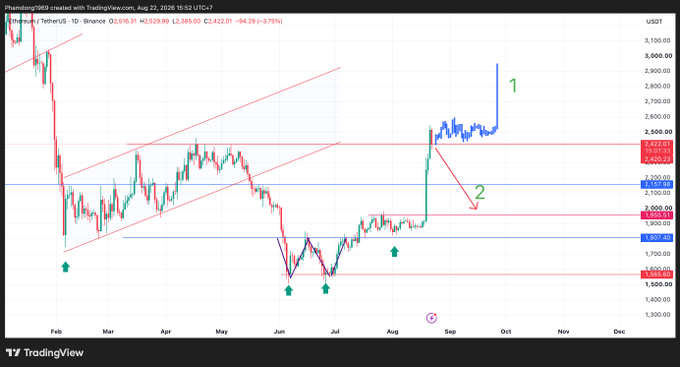Click green up arrow below early June low

click(x=288, y=290)
